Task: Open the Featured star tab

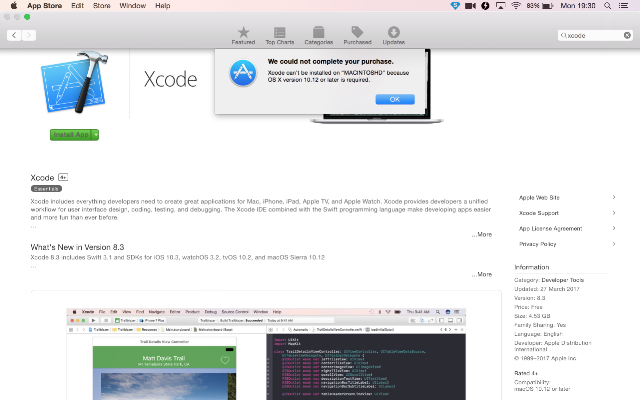Action: tap(243, 36)
